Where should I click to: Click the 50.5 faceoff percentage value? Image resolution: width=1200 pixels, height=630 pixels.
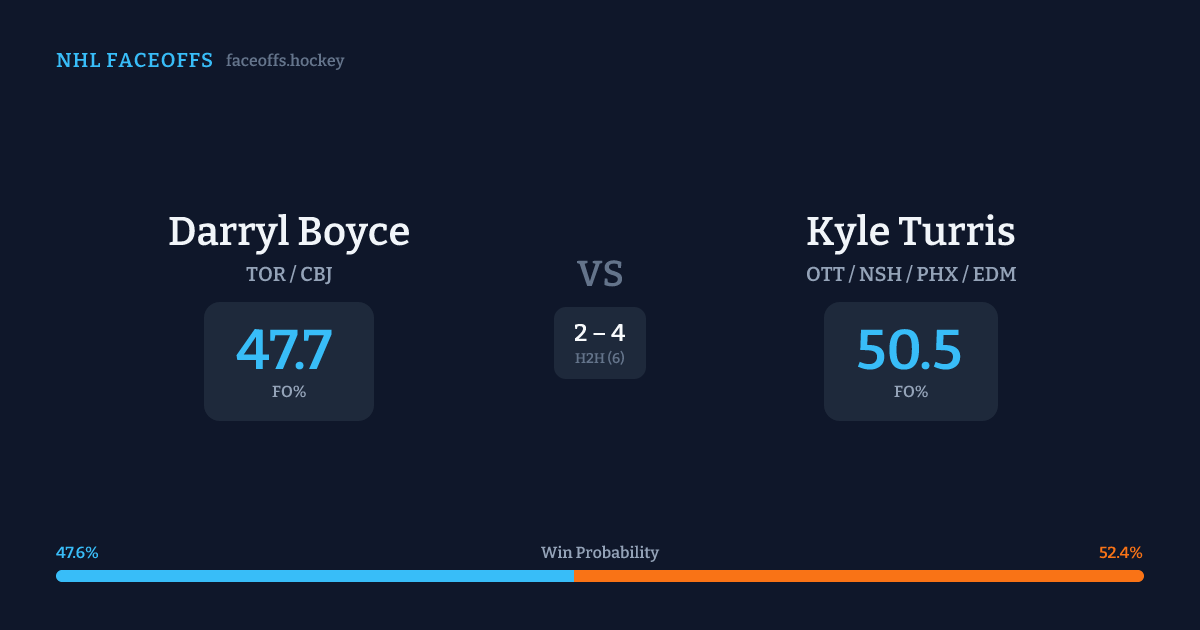[x=909, y=350]
